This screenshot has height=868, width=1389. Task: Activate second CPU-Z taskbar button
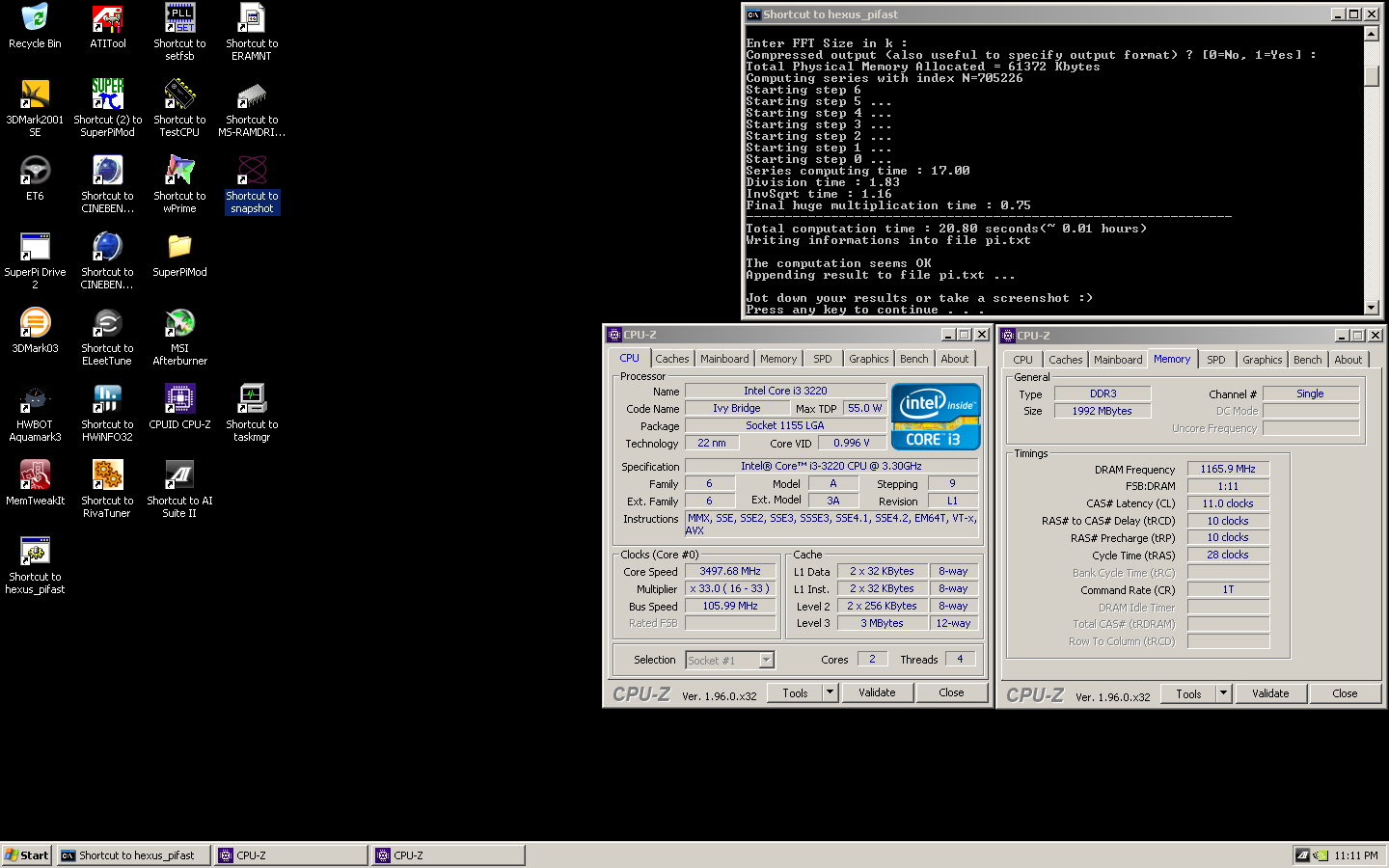tap(449, 855)
